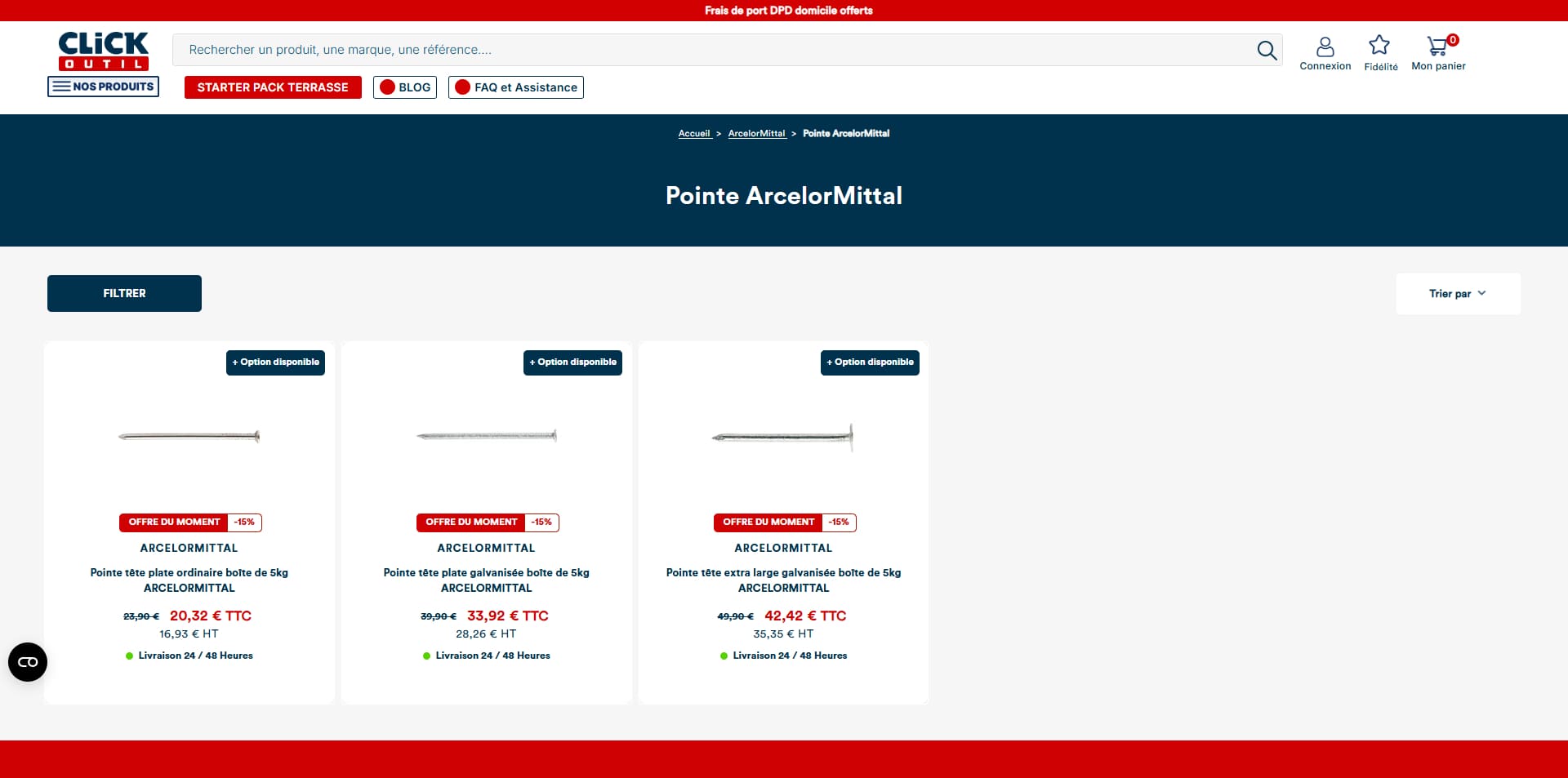
Task: Open the FILTRER panel
Action: click(124, 293)
